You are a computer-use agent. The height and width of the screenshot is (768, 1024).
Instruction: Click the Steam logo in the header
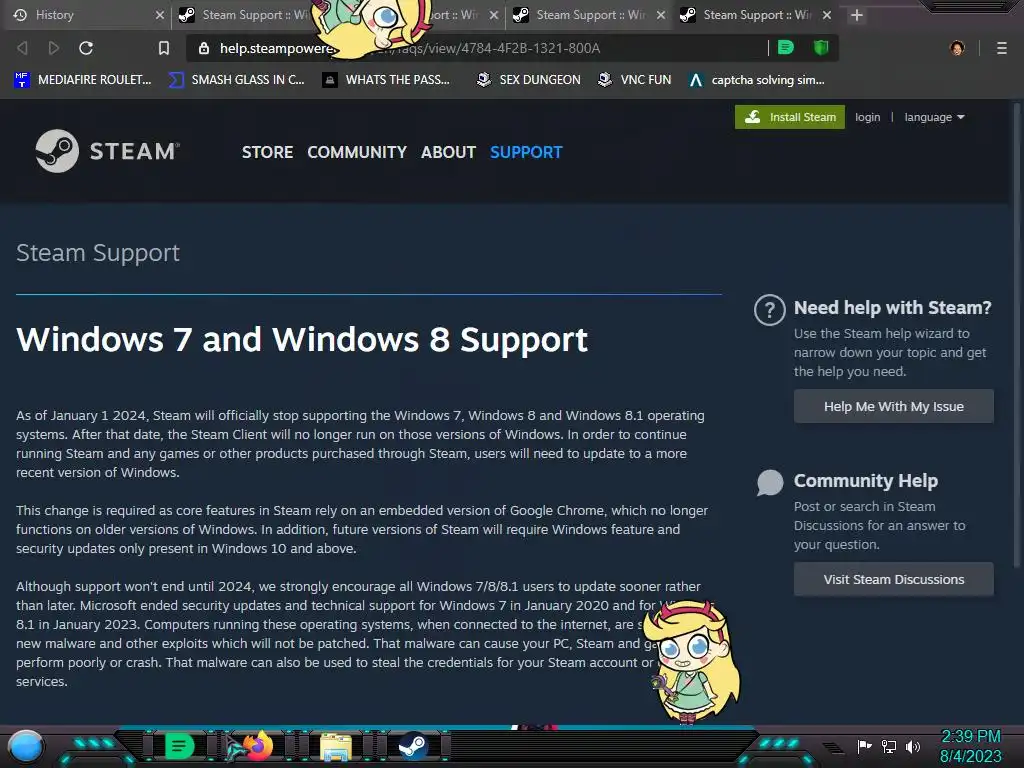point(108,152)
